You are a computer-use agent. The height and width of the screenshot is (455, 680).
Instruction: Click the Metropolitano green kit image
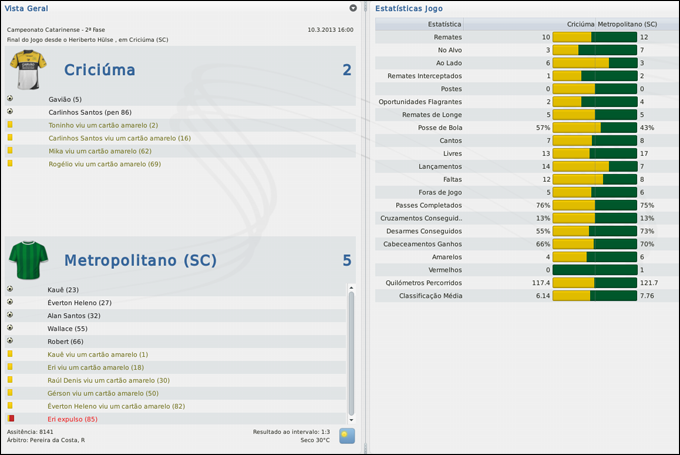29,260
